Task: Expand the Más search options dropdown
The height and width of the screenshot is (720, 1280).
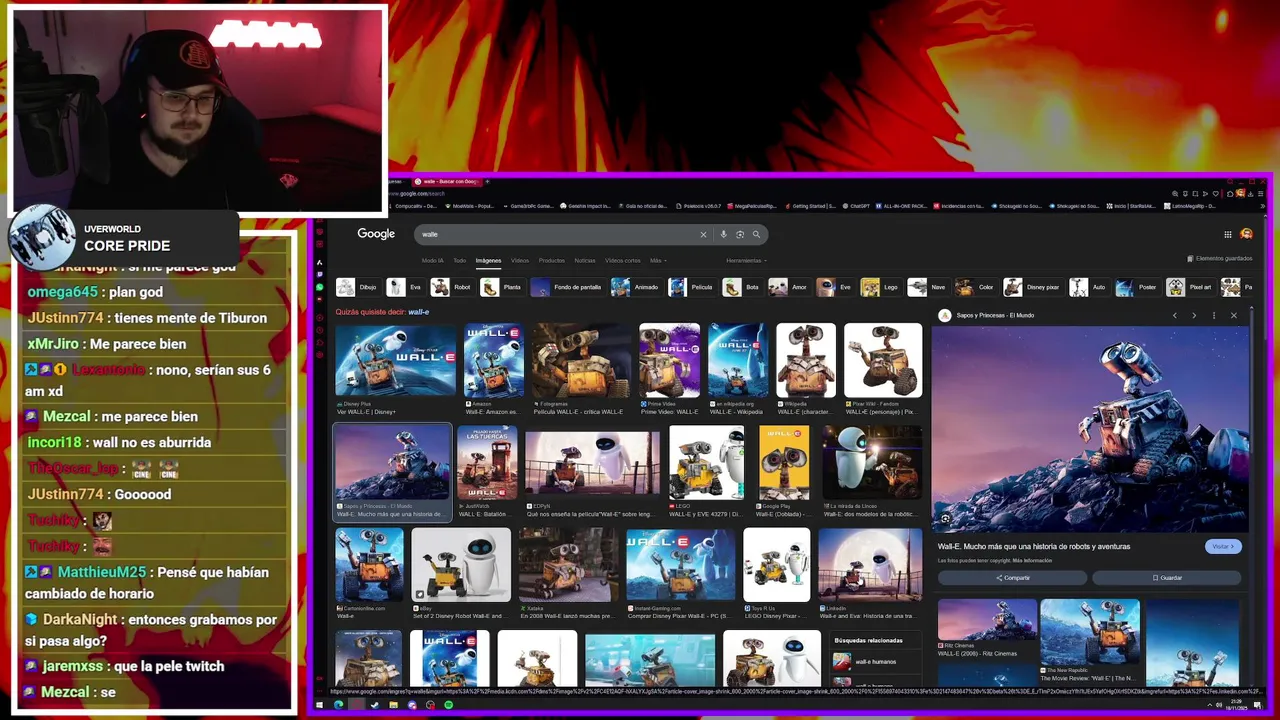Action: pos(656,260)
